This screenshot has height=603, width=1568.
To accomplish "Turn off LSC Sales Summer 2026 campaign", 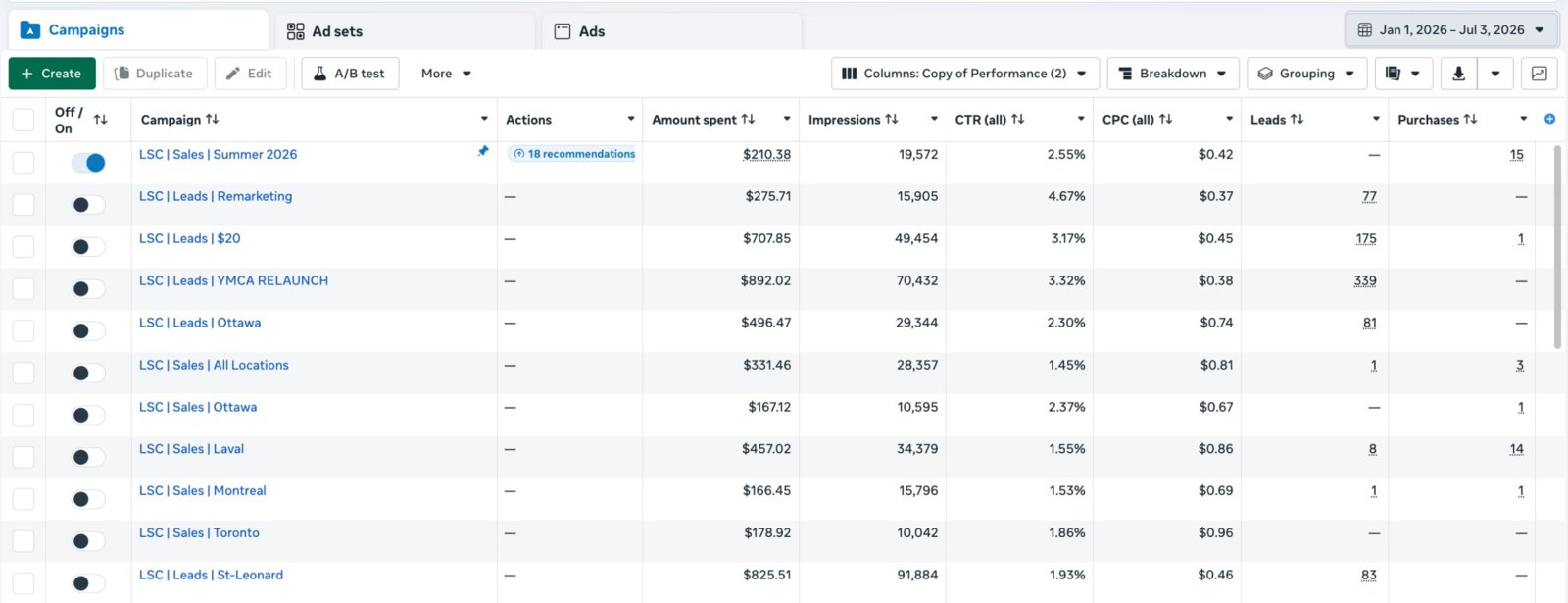I will point(88,163).
